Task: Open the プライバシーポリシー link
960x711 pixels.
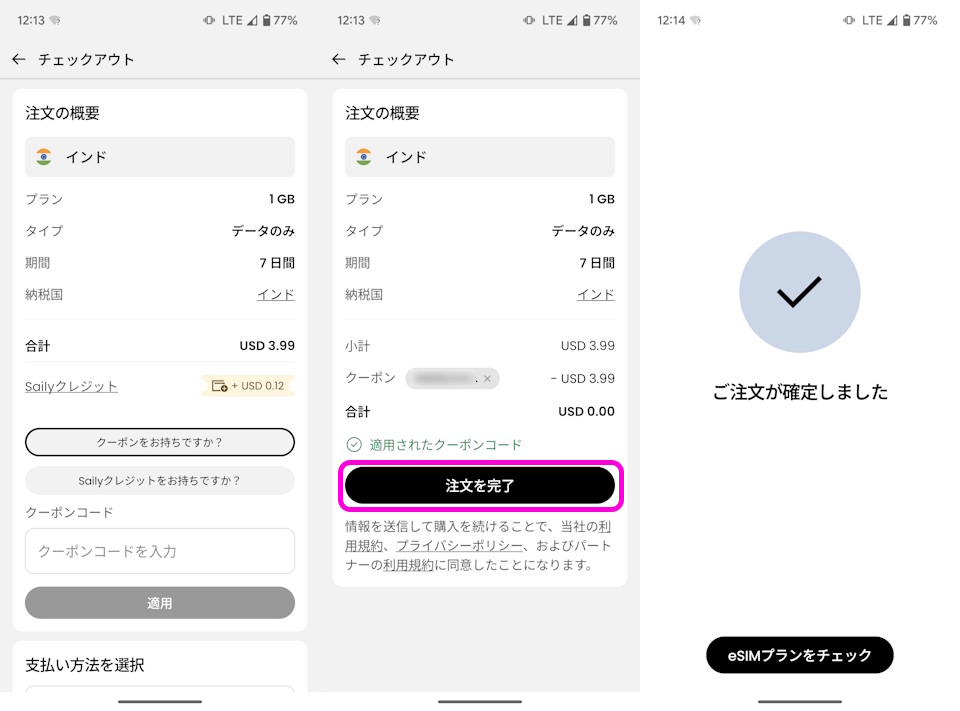Action: [459, 546]
